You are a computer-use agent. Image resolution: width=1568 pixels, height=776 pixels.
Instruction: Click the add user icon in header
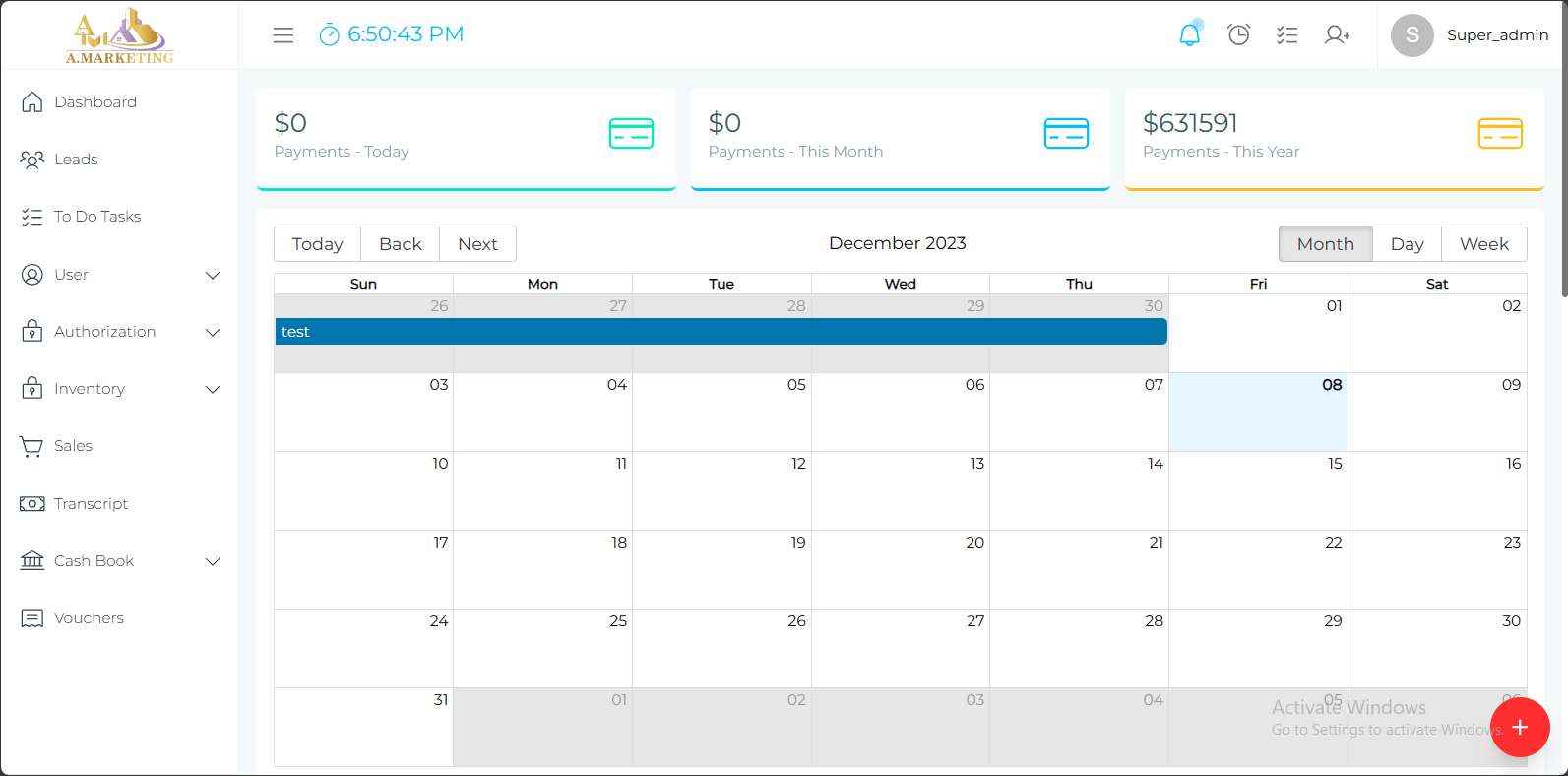(x=1336, y=35)
